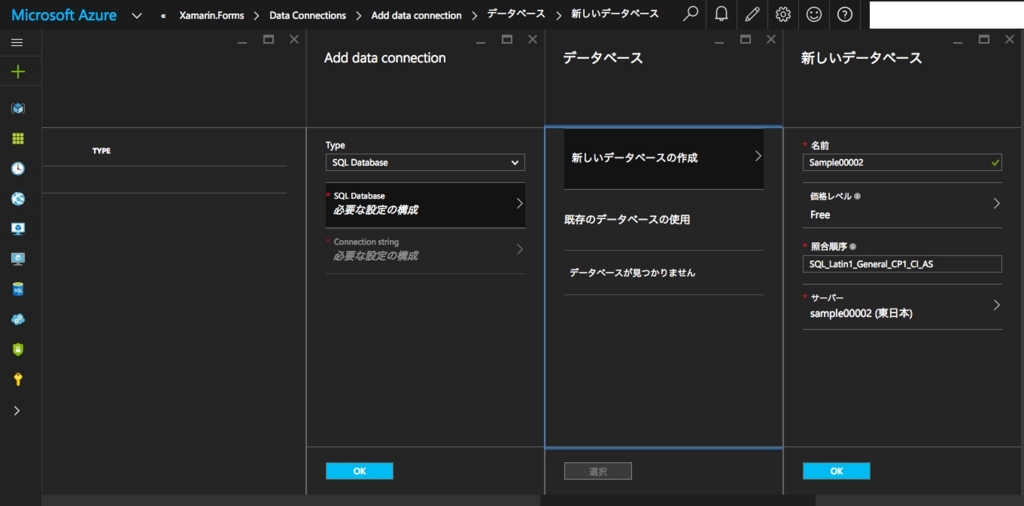Go to データベース breadcrumb
The height and width of the screenshot is (506, 1024).
click(x=516, y=14)
